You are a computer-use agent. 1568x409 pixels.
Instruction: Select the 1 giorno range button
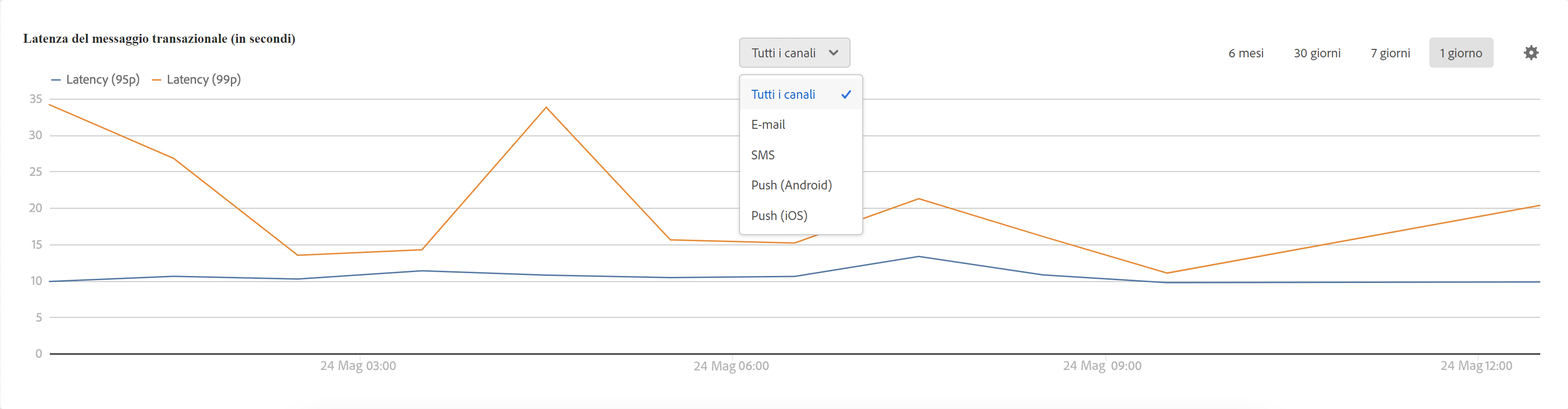coord(1461,53)
